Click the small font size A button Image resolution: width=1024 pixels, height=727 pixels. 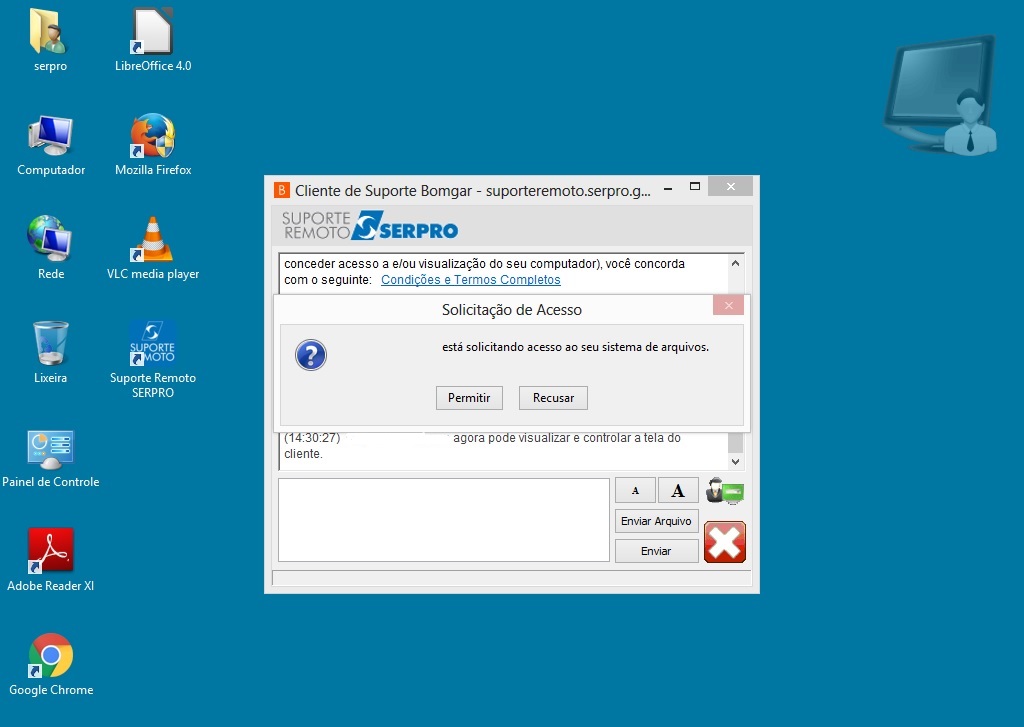(x=635, y=490)
